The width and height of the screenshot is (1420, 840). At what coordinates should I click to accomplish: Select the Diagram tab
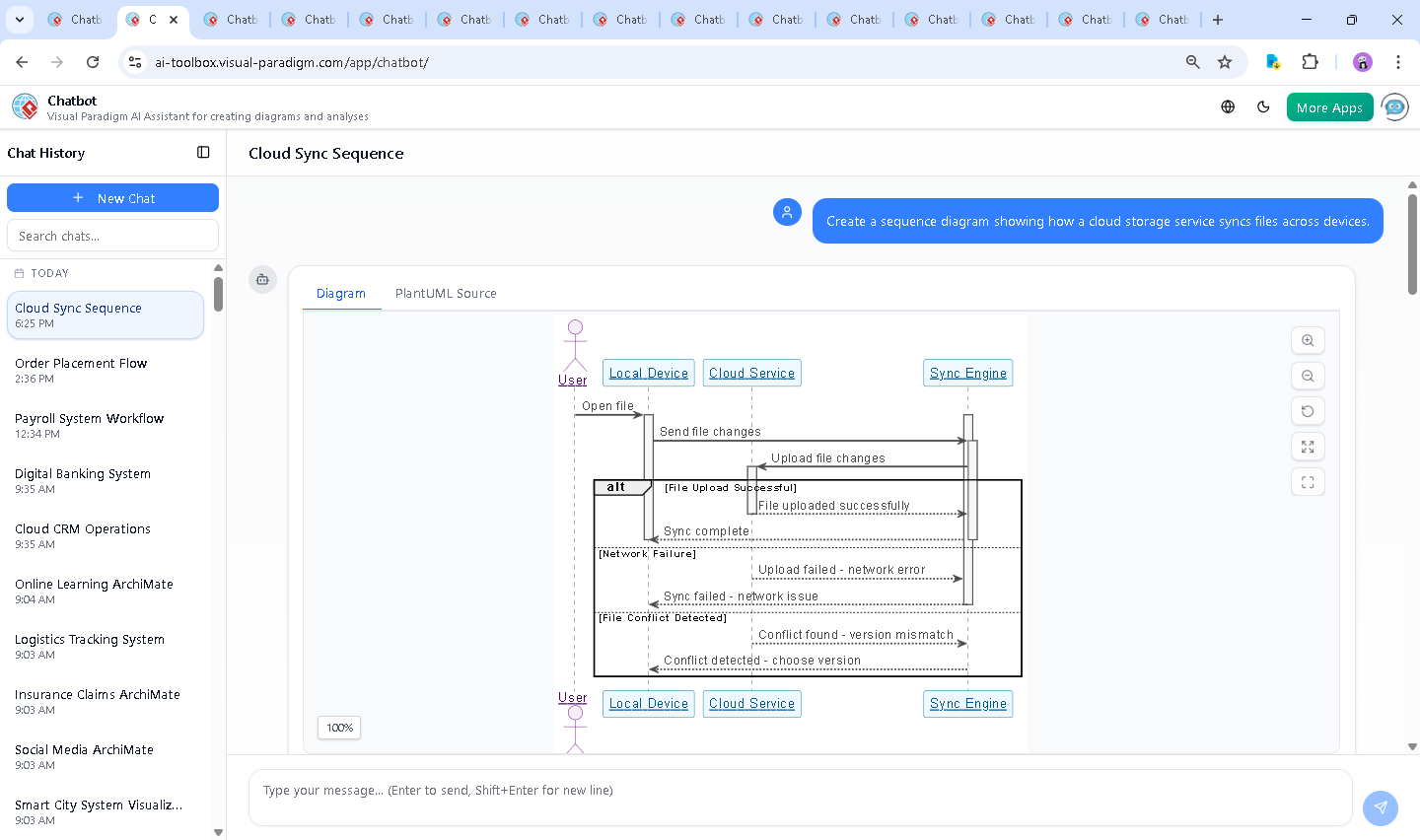click(x=341, y=294)
